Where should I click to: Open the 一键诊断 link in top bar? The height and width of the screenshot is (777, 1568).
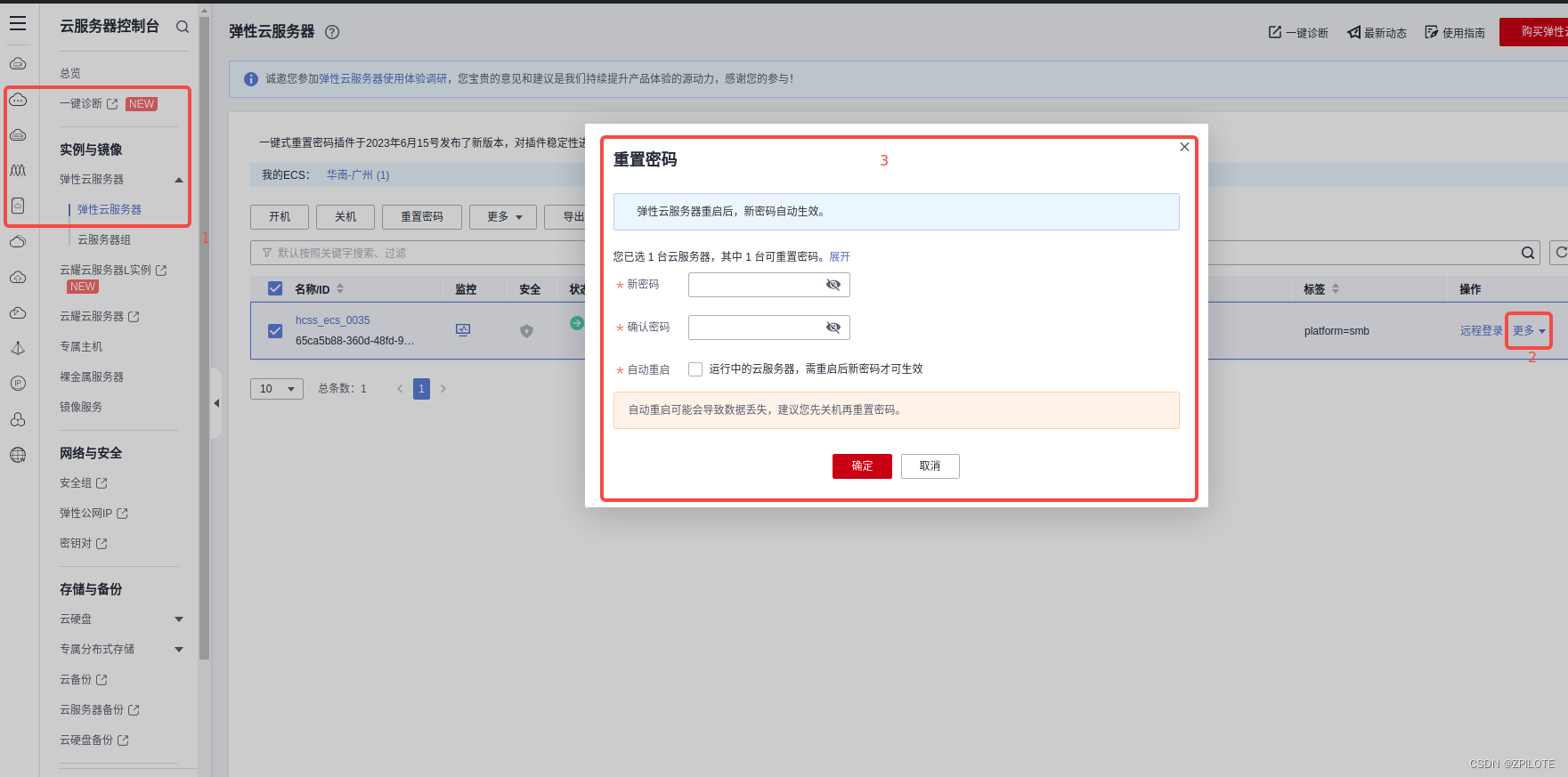[1298, 33]
